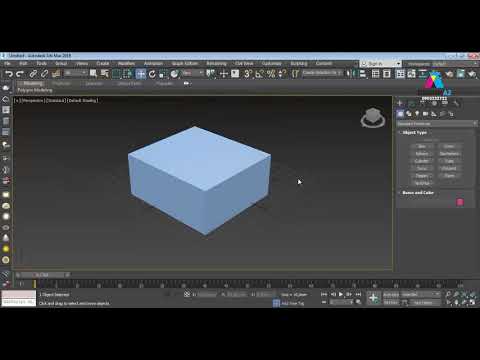This screenshot has height=360, width=480.
Task: Click the Set Key button
Action: pyautogui.click(x=391, y=303)
